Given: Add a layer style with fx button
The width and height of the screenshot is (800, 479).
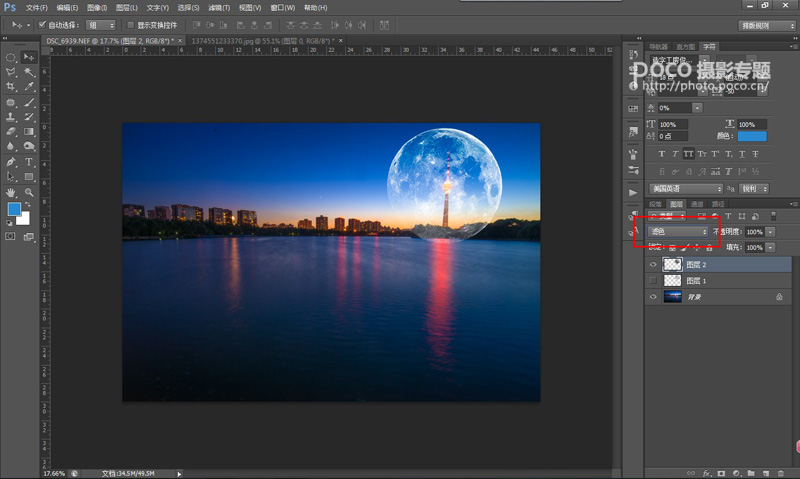Looking at the screenshot, I should coord(707,473).
